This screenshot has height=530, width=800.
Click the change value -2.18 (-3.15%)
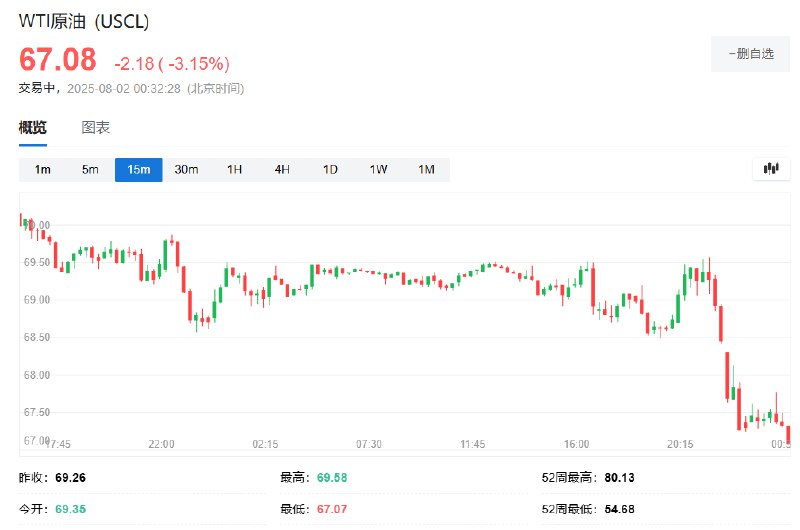pyautogui.click(x=172, y=64)
